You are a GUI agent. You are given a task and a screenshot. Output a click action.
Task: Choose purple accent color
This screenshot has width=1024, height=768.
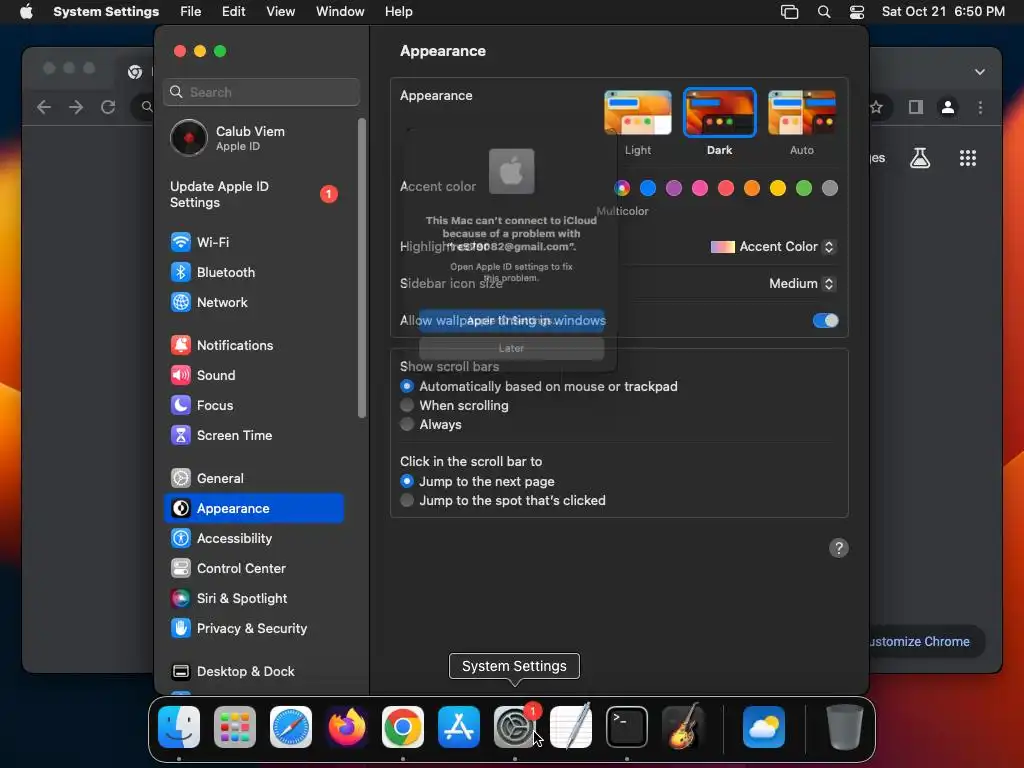pos(674,189)
